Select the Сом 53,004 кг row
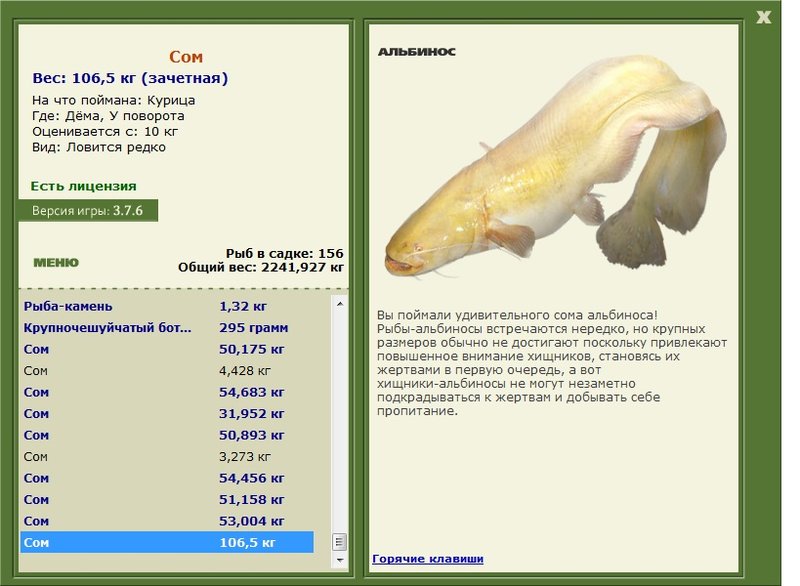Viewport: 800px width, 586px height. pos(167,521)
